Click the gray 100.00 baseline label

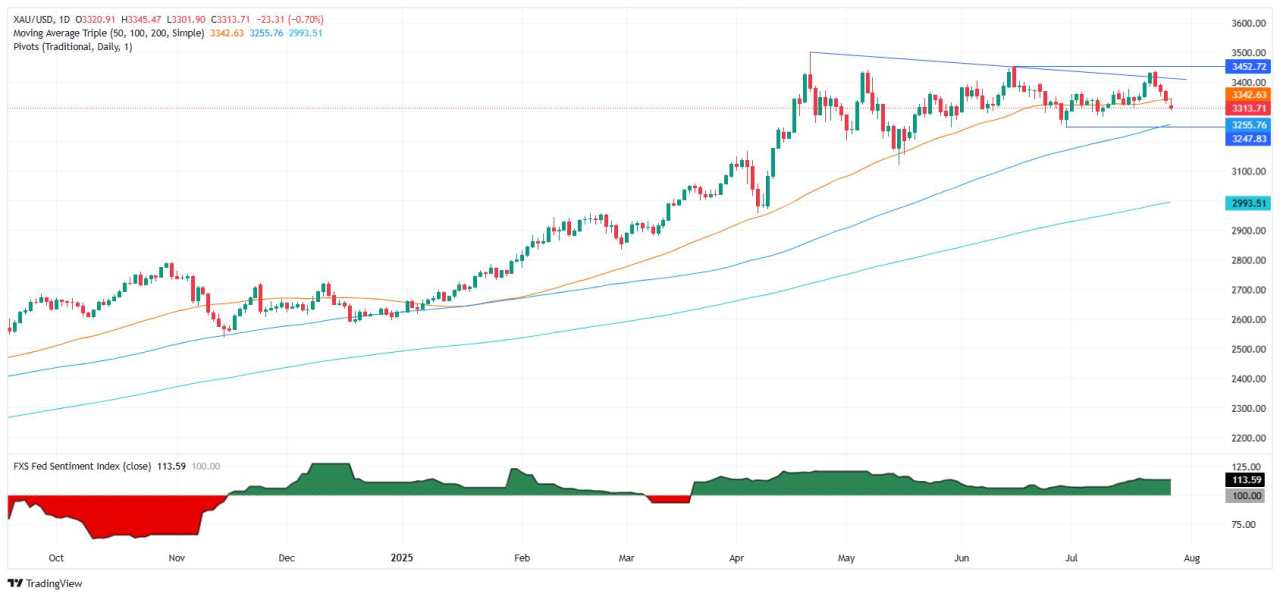point(1248,495)
